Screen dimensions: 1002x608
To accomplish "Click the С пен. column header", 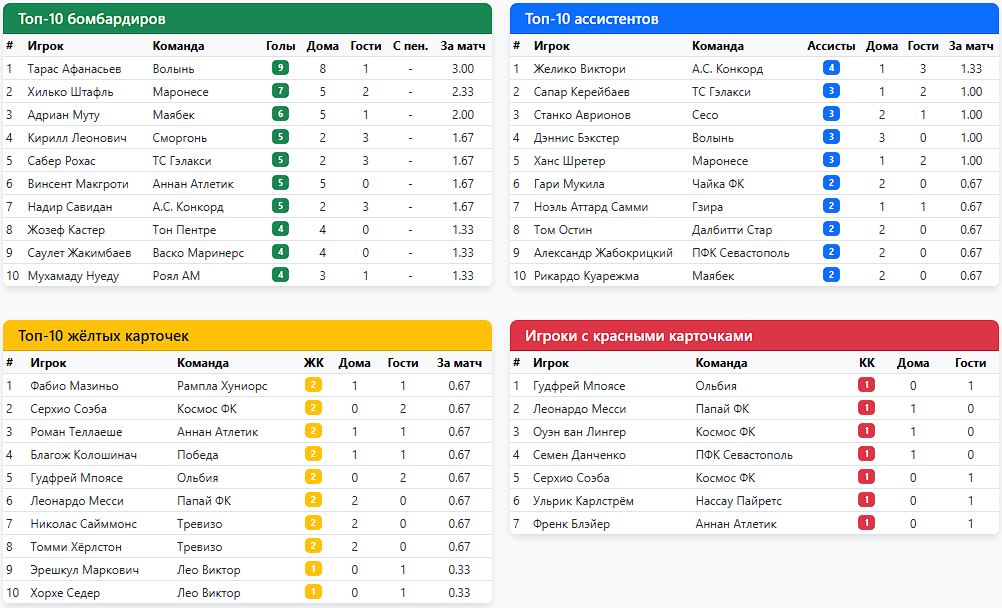I will (x=410, y=46).
